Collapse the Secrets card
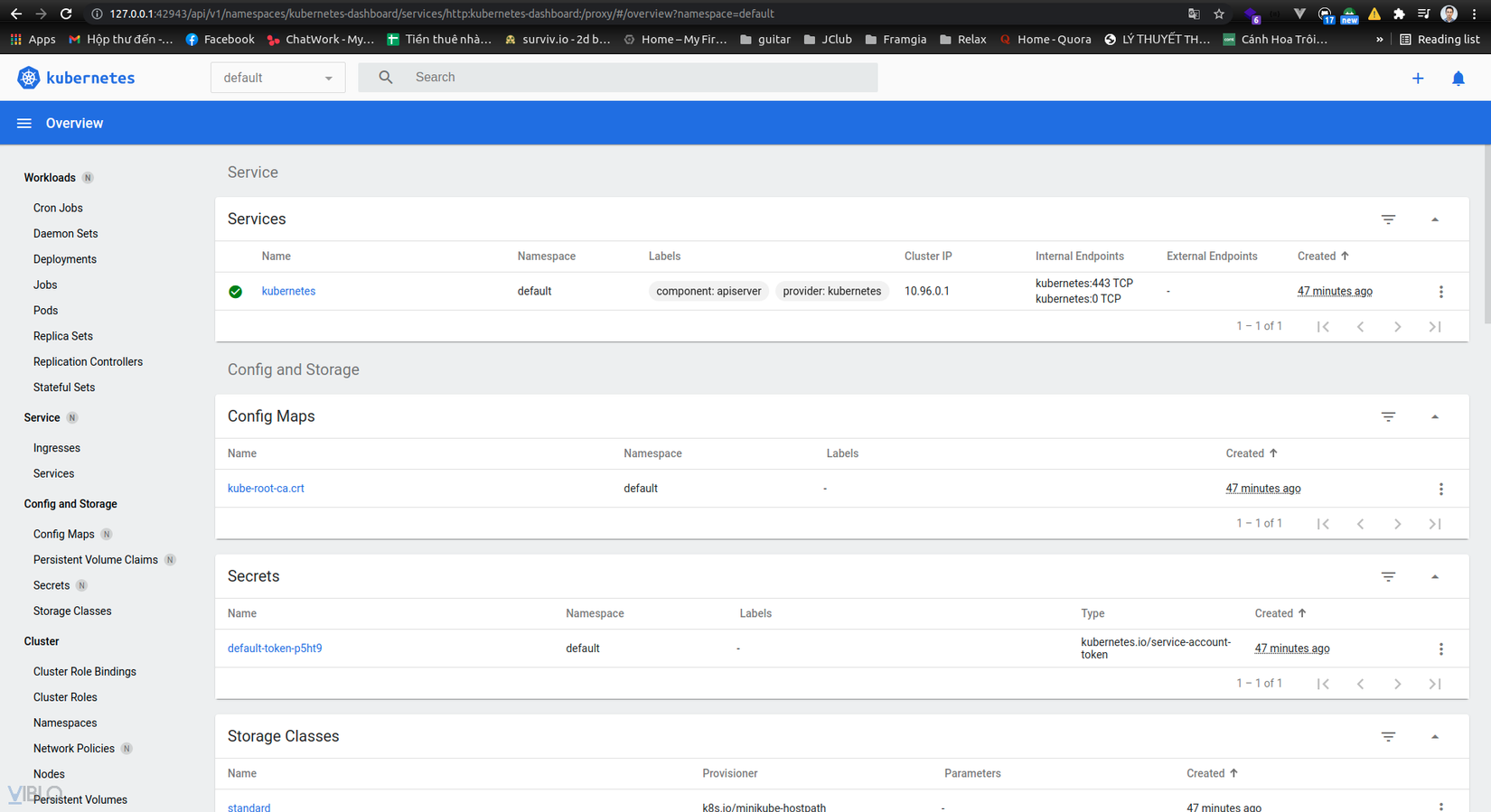The image size is (1491, 812). [x=1435, y=576]
